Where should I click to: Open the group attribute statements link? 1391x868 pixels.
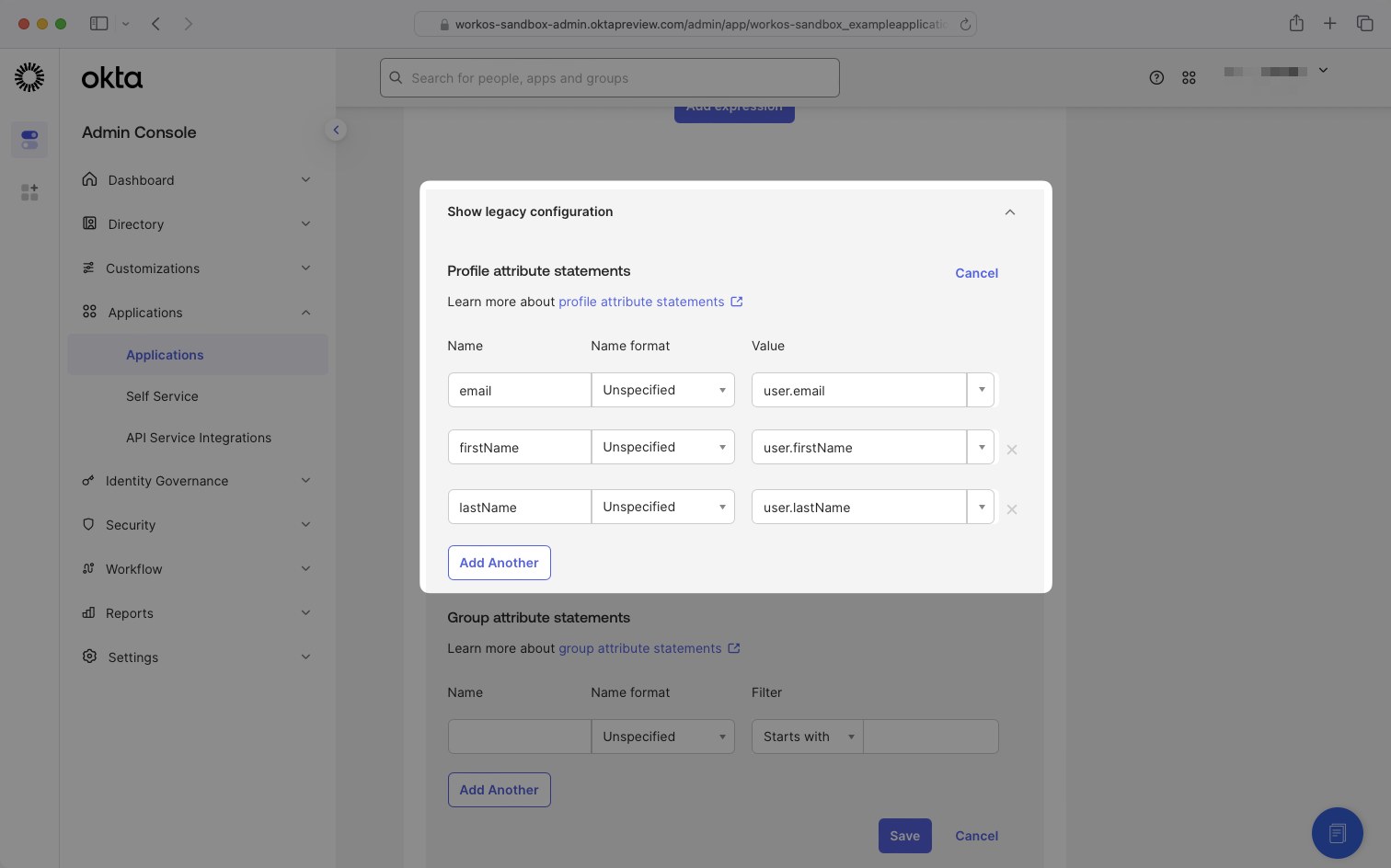[640, 648]
